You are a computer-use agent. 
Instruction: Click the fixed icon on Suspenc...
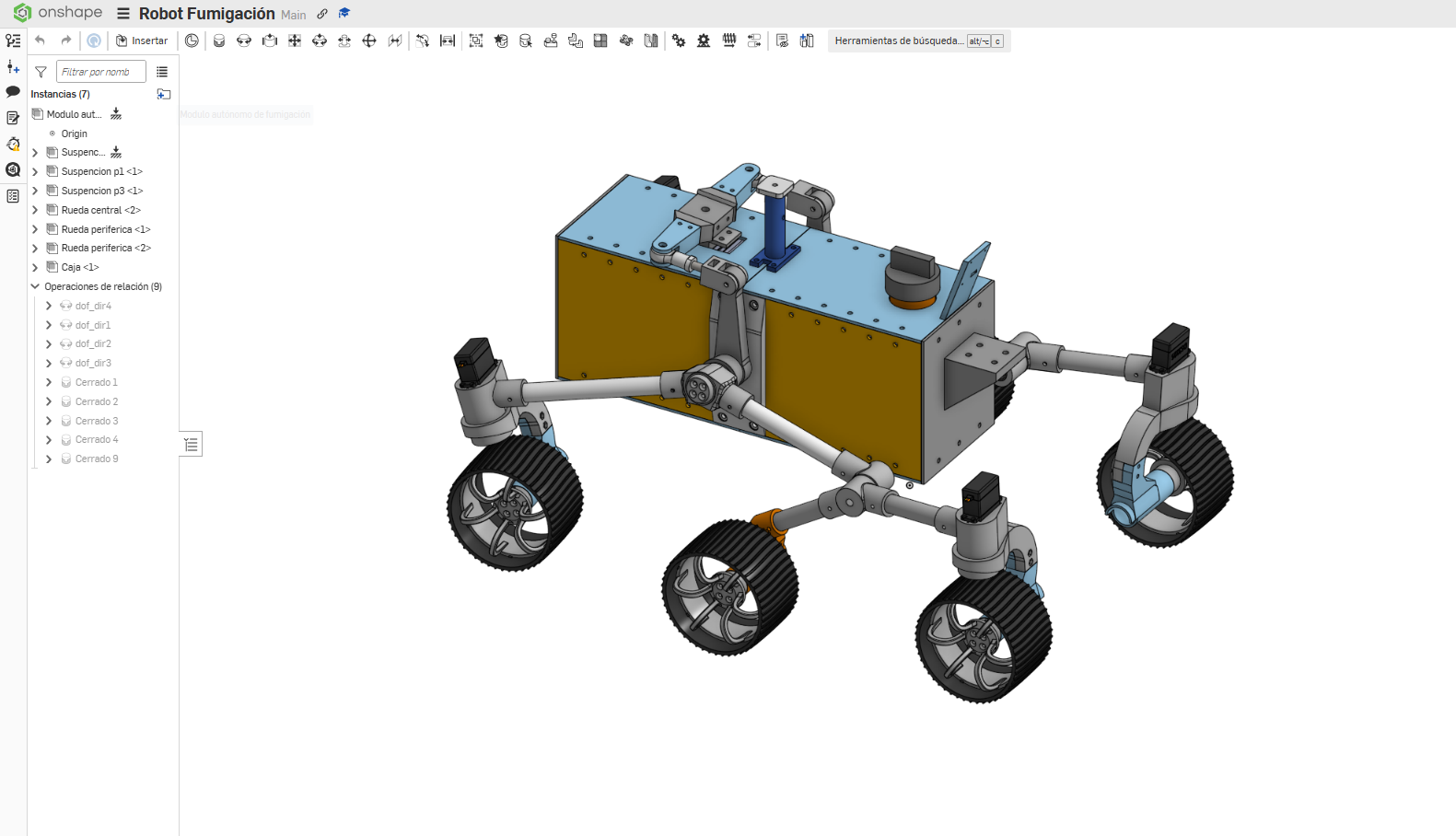[116, 153]
